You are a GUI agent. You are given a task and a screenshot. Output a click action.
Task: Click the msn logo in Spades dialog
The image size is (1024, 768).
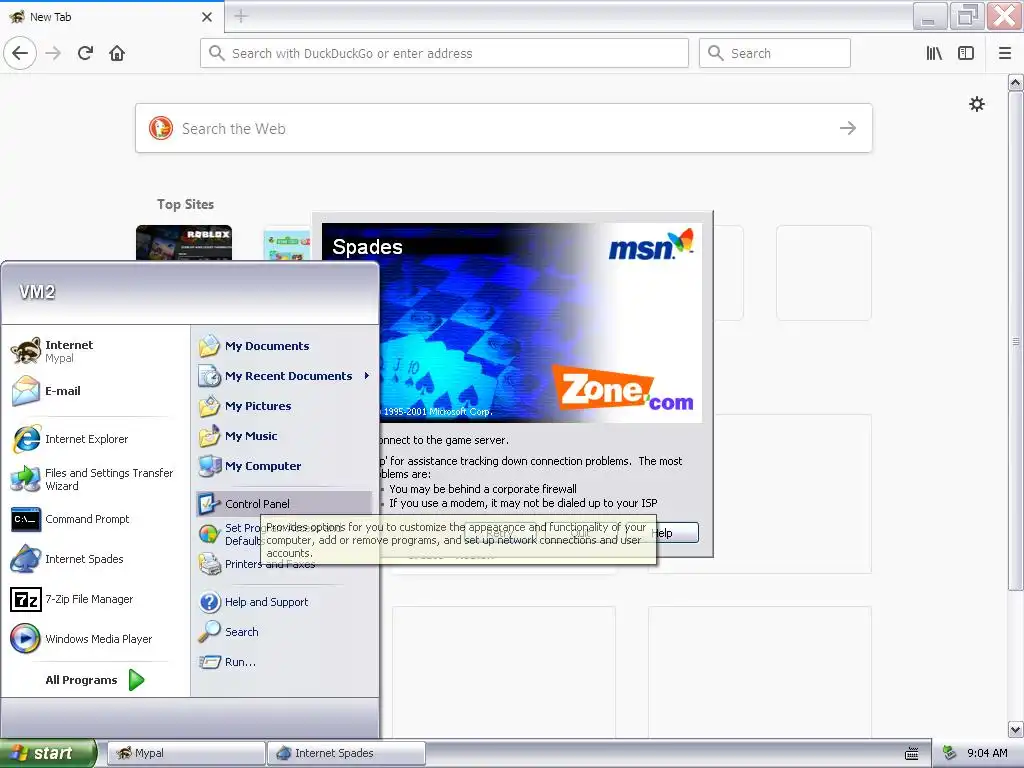650,245
